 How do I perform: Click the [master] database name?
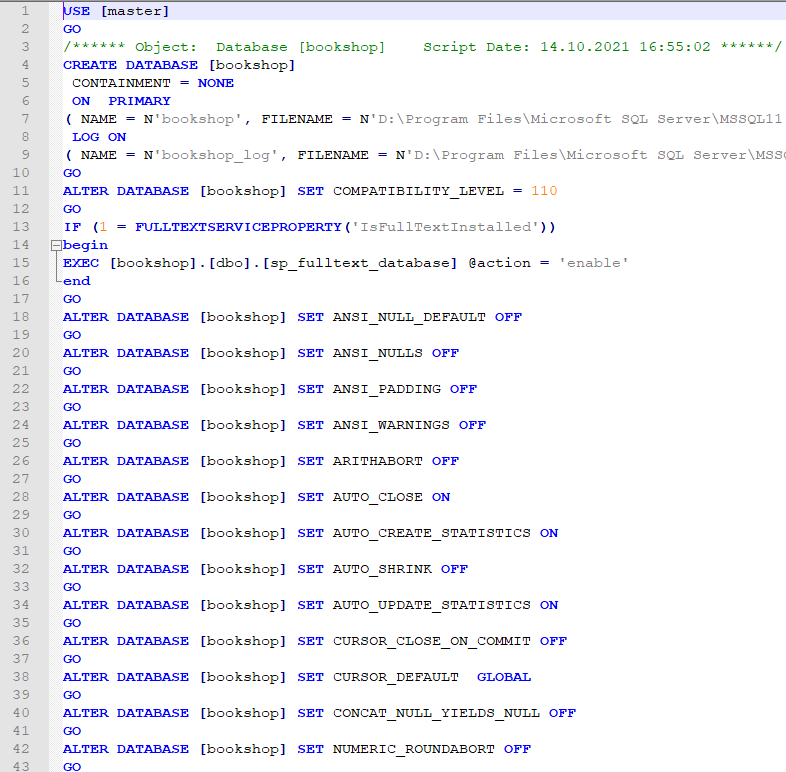[135, 11]
